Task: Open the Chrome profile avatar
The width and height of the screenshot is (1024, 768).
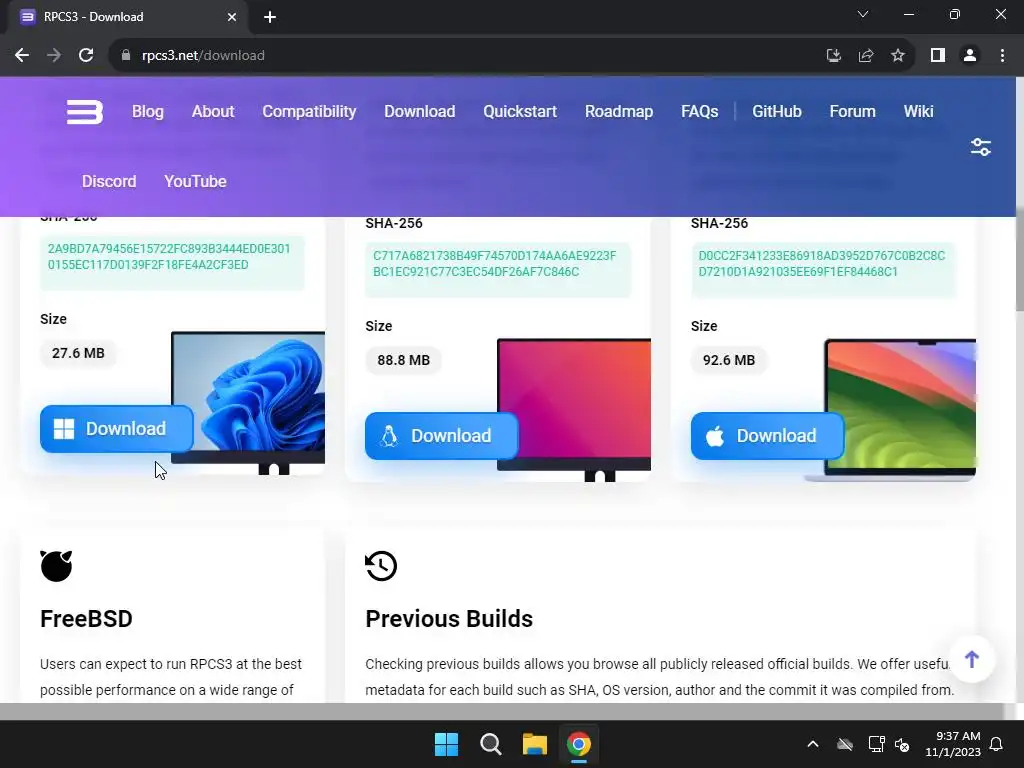Action: pos(970,56)
